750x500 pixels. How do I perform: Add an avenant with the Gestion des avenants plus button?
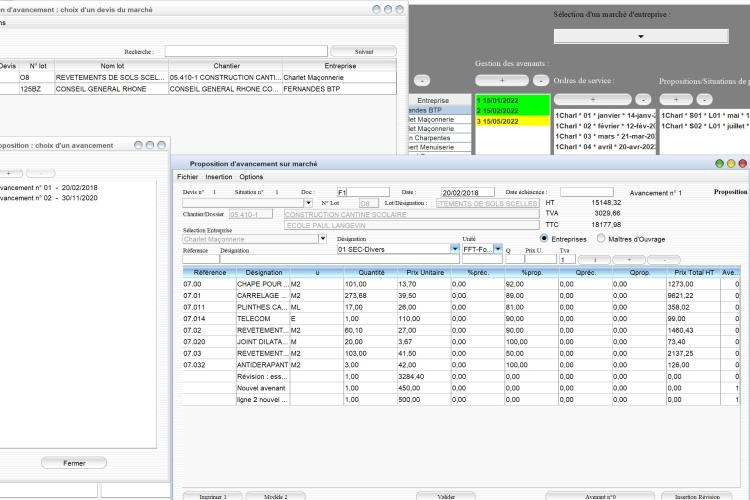[x=502, y=80]
